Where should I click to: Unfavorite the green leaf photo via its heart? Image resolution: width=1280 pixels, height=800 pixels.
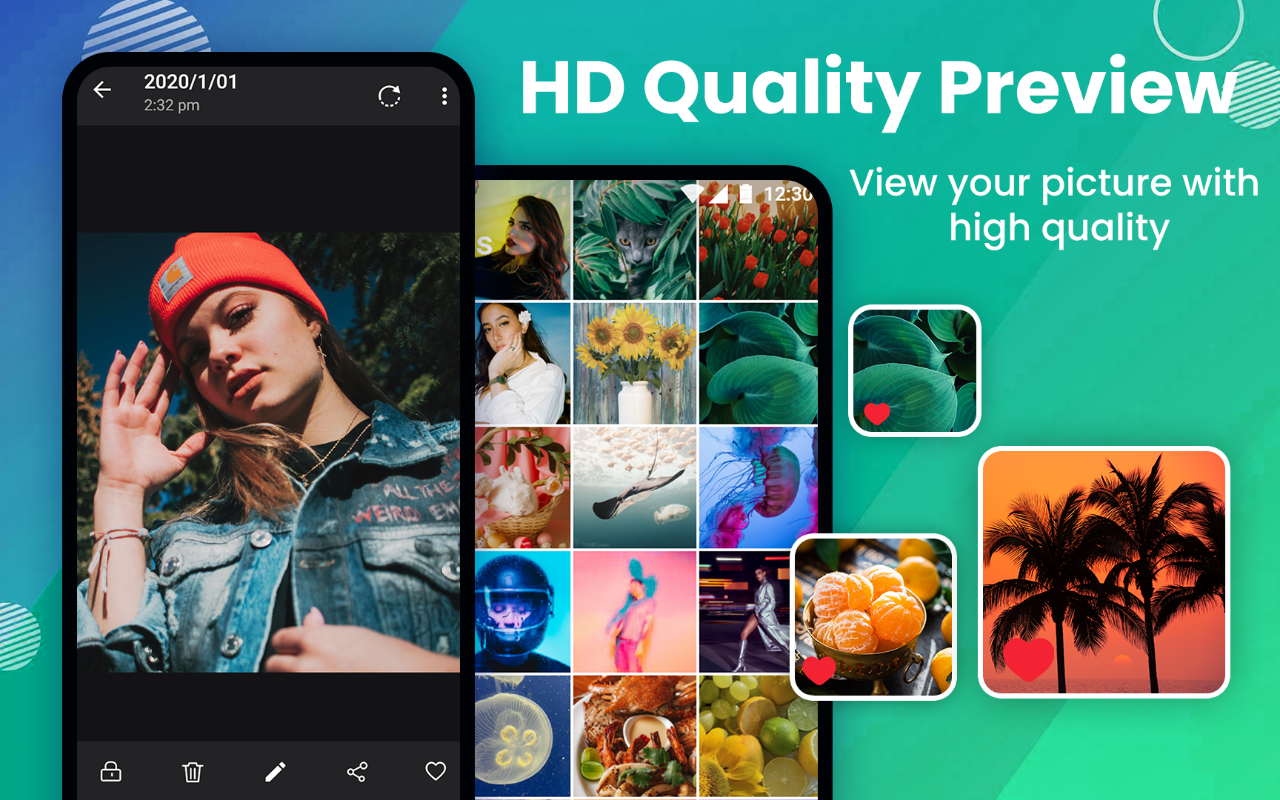pyautogui.click(x=877, y=411)
